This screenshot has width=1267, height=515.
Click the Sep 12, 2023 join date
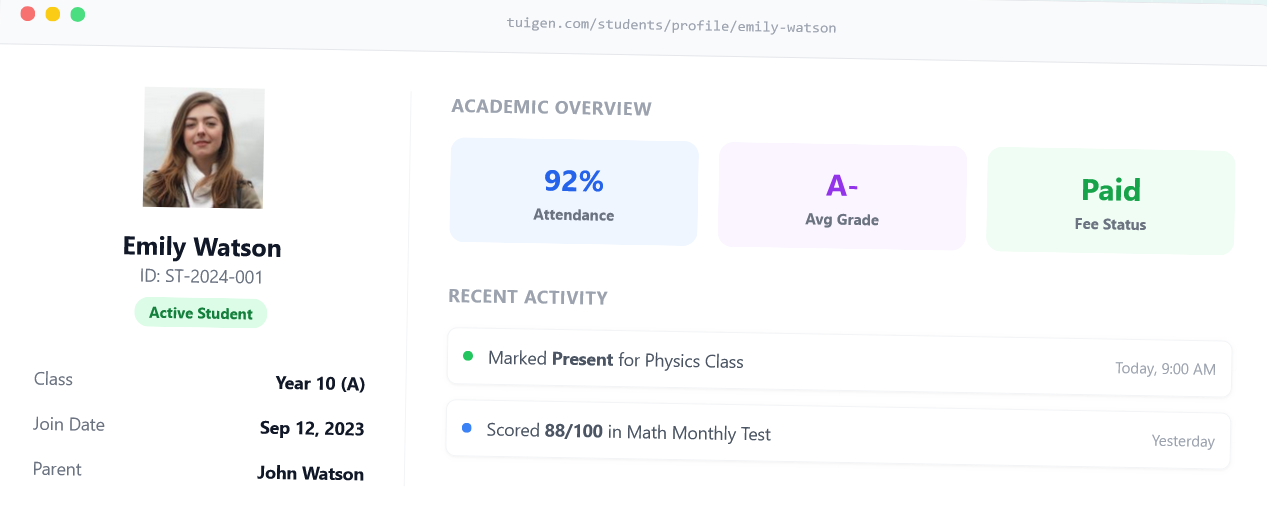point(312,429)
